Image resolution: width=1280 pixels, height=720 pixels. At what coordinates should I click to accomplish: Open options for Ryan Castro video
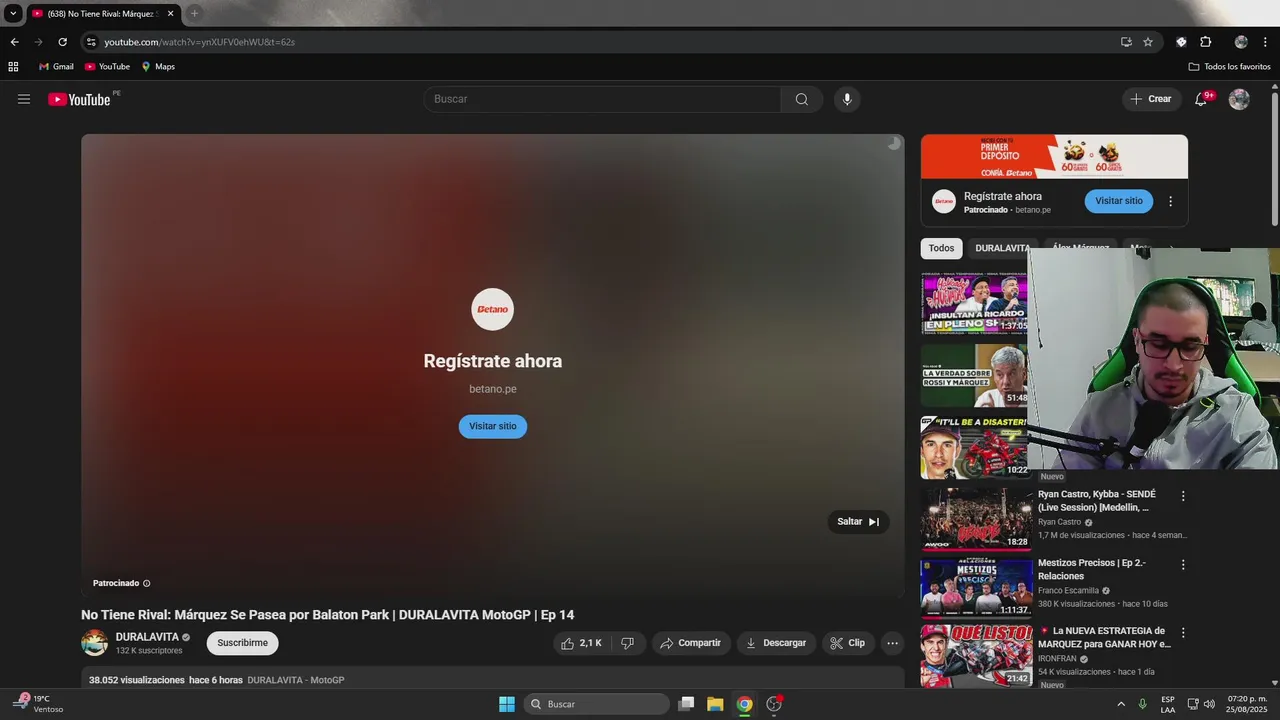1183,496
